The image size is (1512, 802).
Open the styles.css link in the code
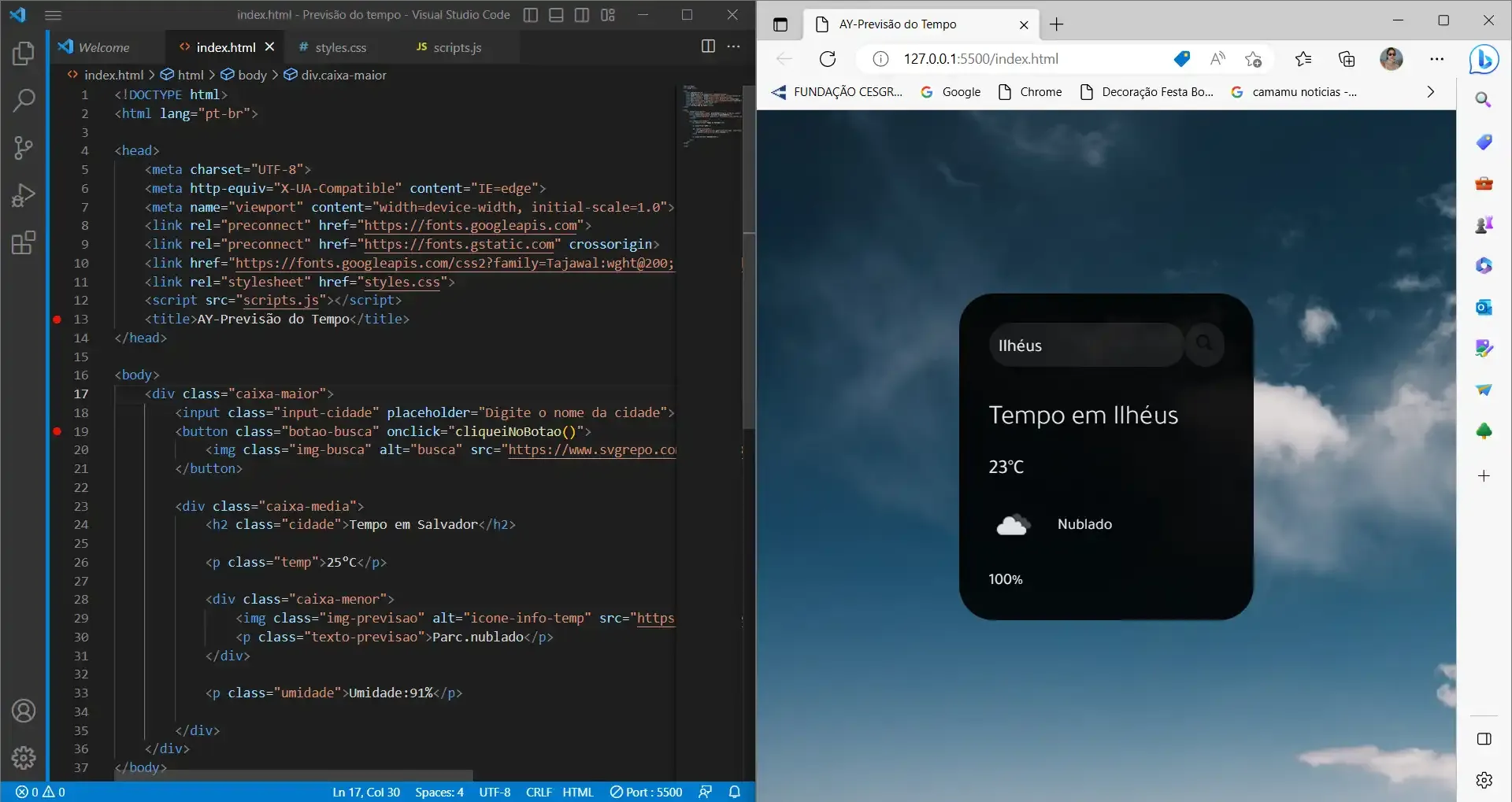402,282
